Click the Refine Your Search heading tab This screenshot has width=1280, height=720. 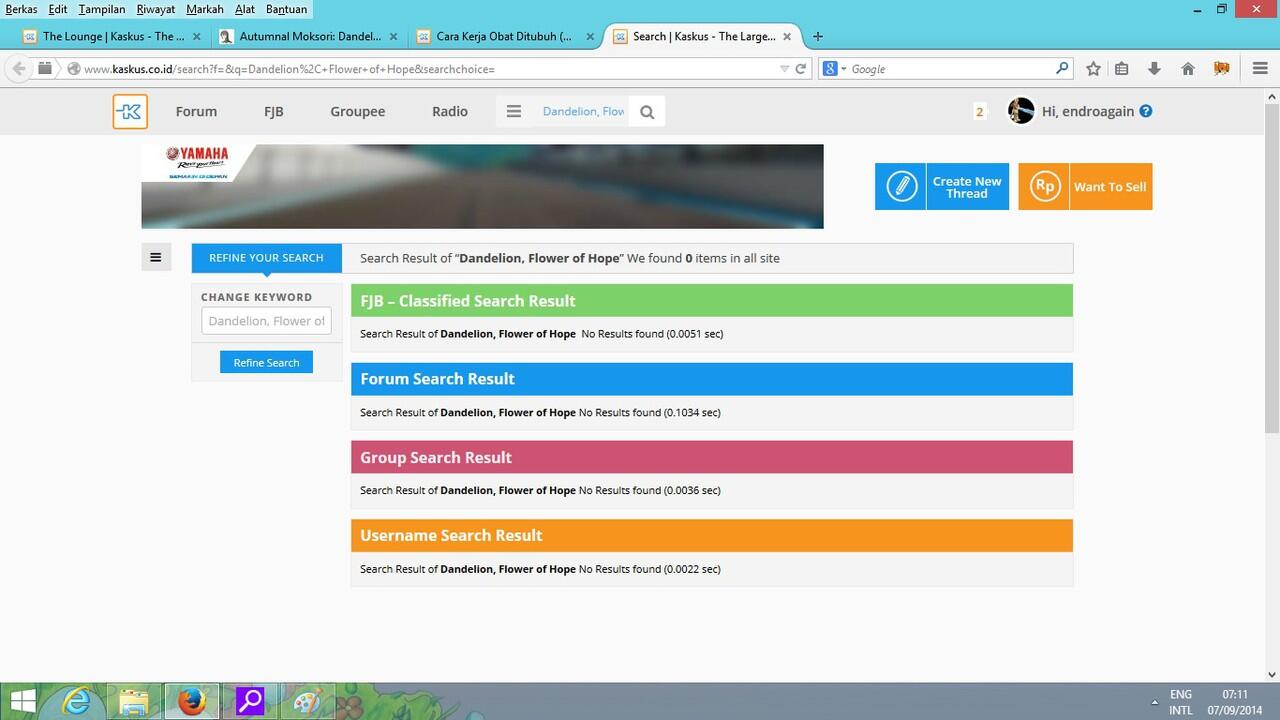point(266,258)
